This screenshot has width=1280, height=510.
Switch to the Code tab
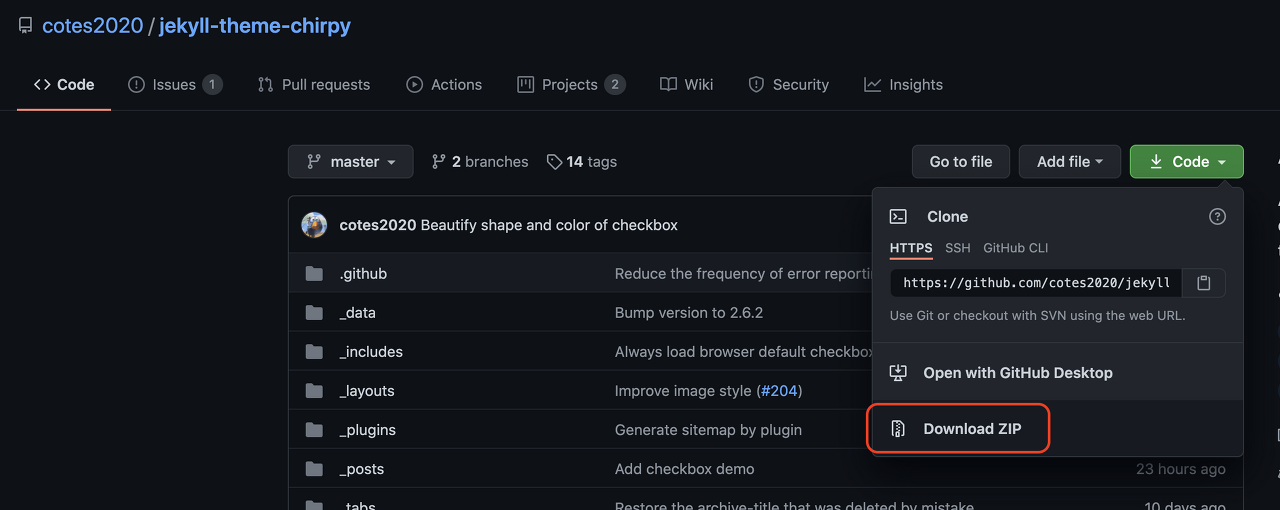(64, 84)
